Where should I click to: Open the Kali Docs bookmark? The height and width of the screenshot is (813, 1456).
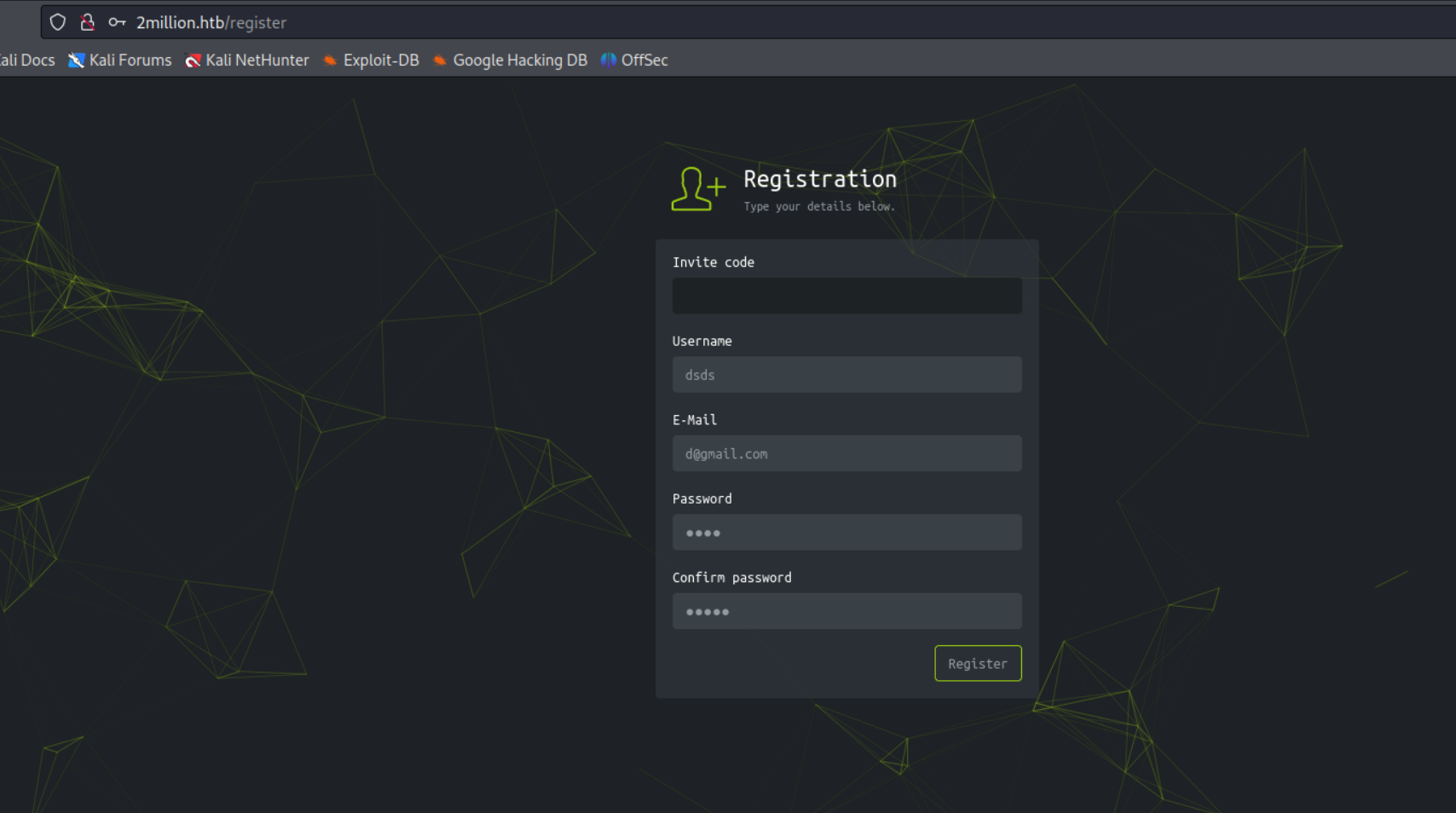(x=26, y=60)
